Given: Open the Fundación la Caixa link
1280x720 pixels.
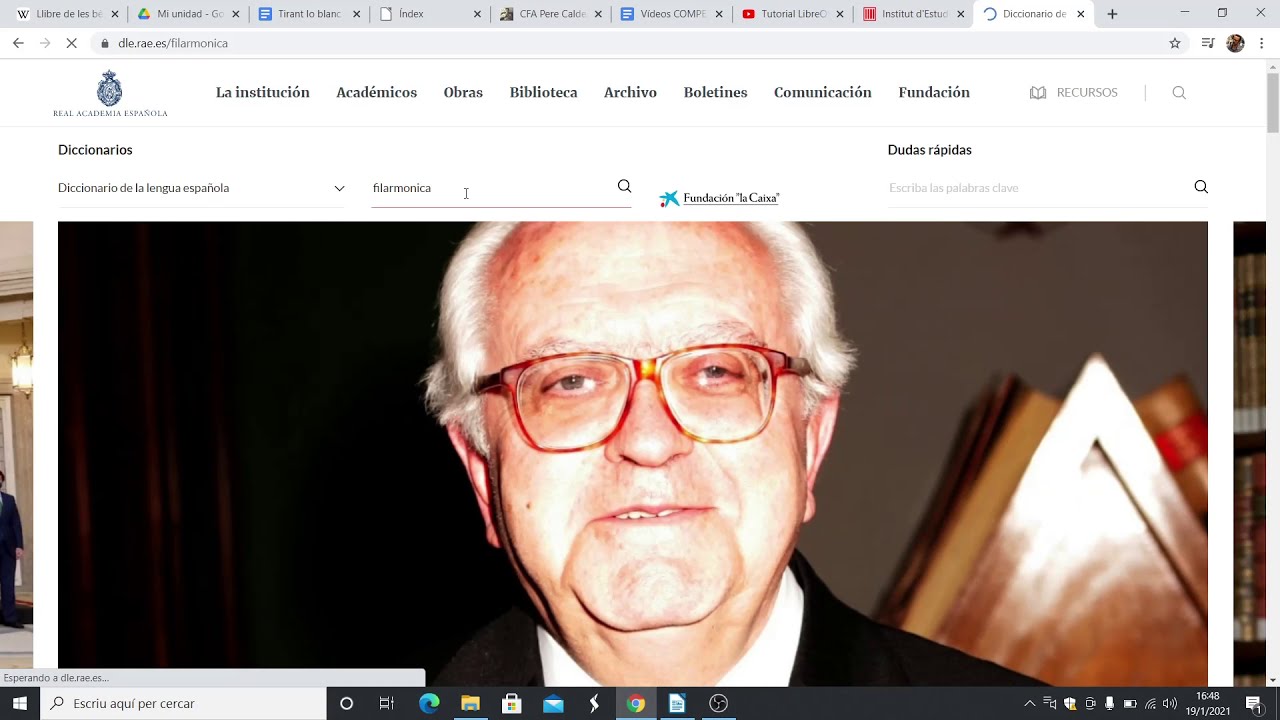Looking at the screenshot, I should click(x=720, y=198).
